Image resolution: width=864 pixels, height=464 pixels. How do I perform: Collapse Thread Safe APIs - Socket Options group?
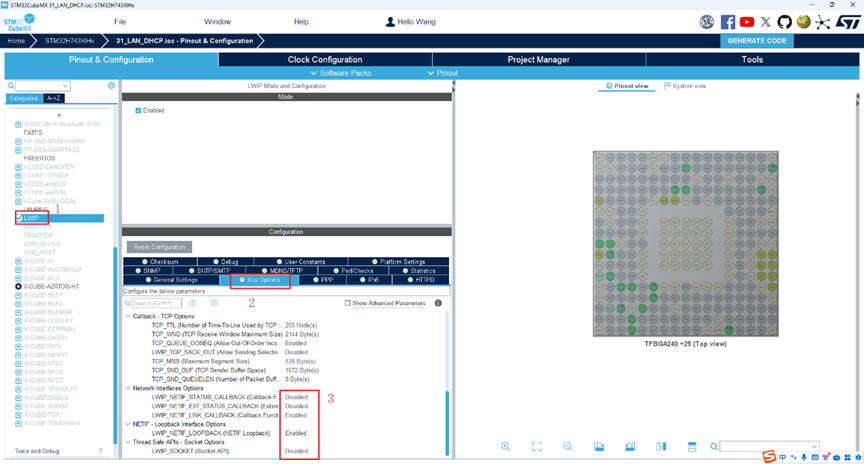click(128, 442)
